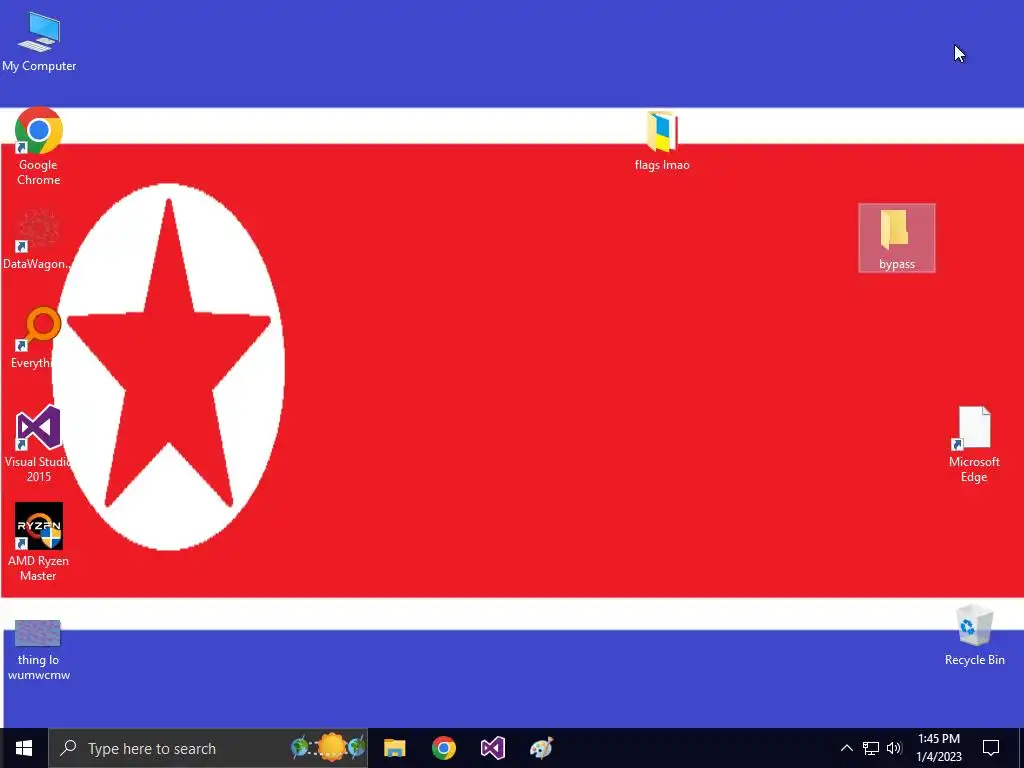This screenshot has height=768, width=1024.
Task: Select the Recycle Bin icon
Action: 974,635
